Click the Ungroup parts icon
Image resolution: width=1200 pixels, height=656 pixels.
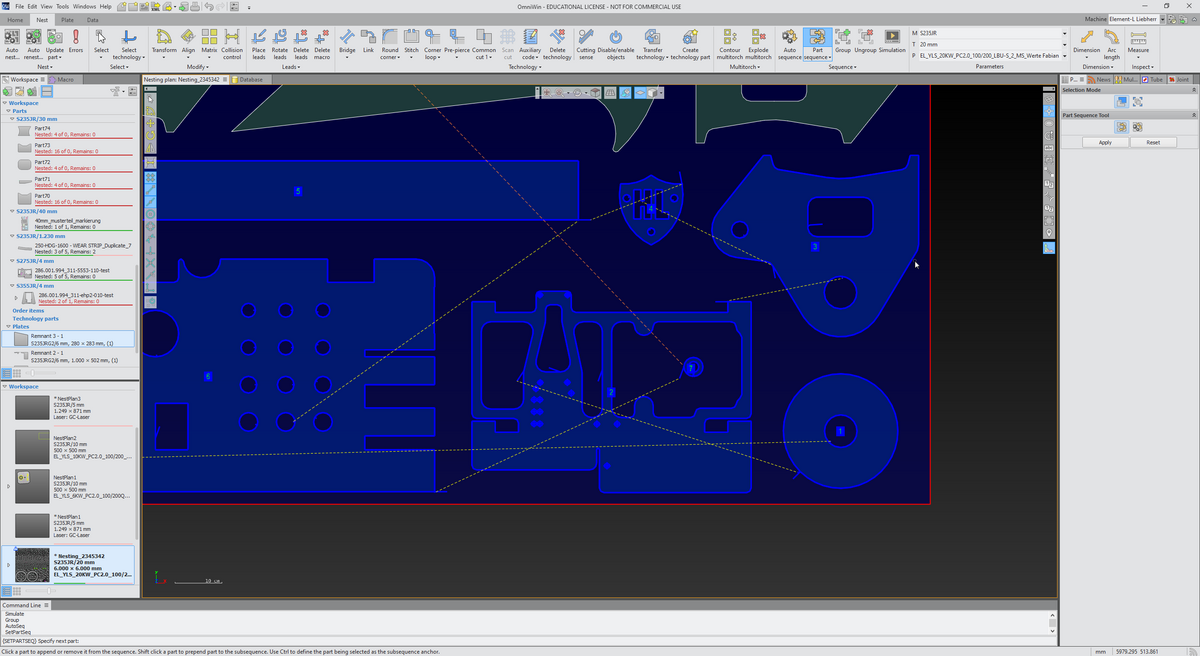[x=865, y=36]
